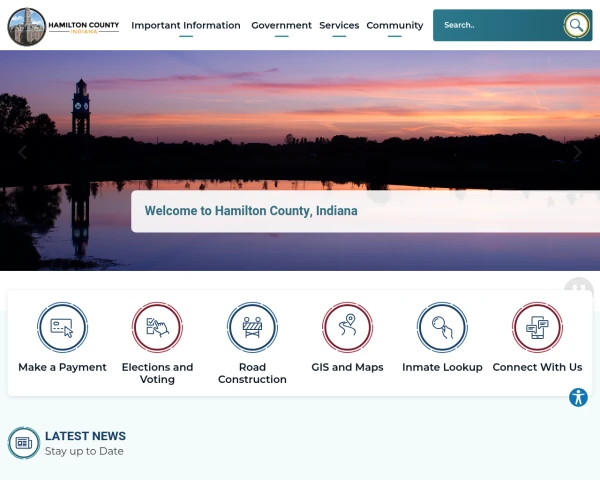Go to the Hamilton County logo home
The height and width of the screenshot is (480, 600).
pos(64,26)
